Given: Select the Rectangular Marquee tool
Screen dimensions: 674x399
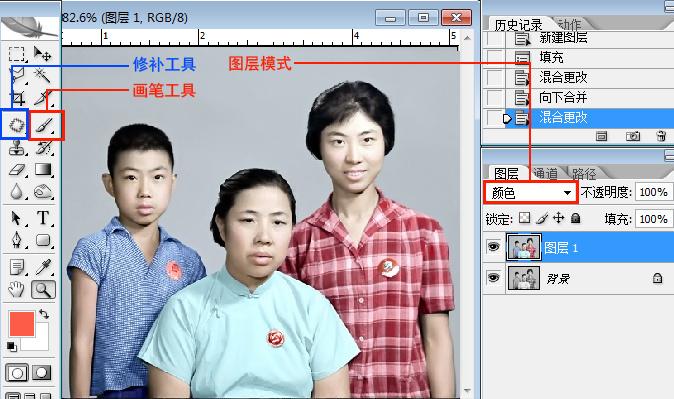Looking at the screenshot, I should [x=17, y=54].
